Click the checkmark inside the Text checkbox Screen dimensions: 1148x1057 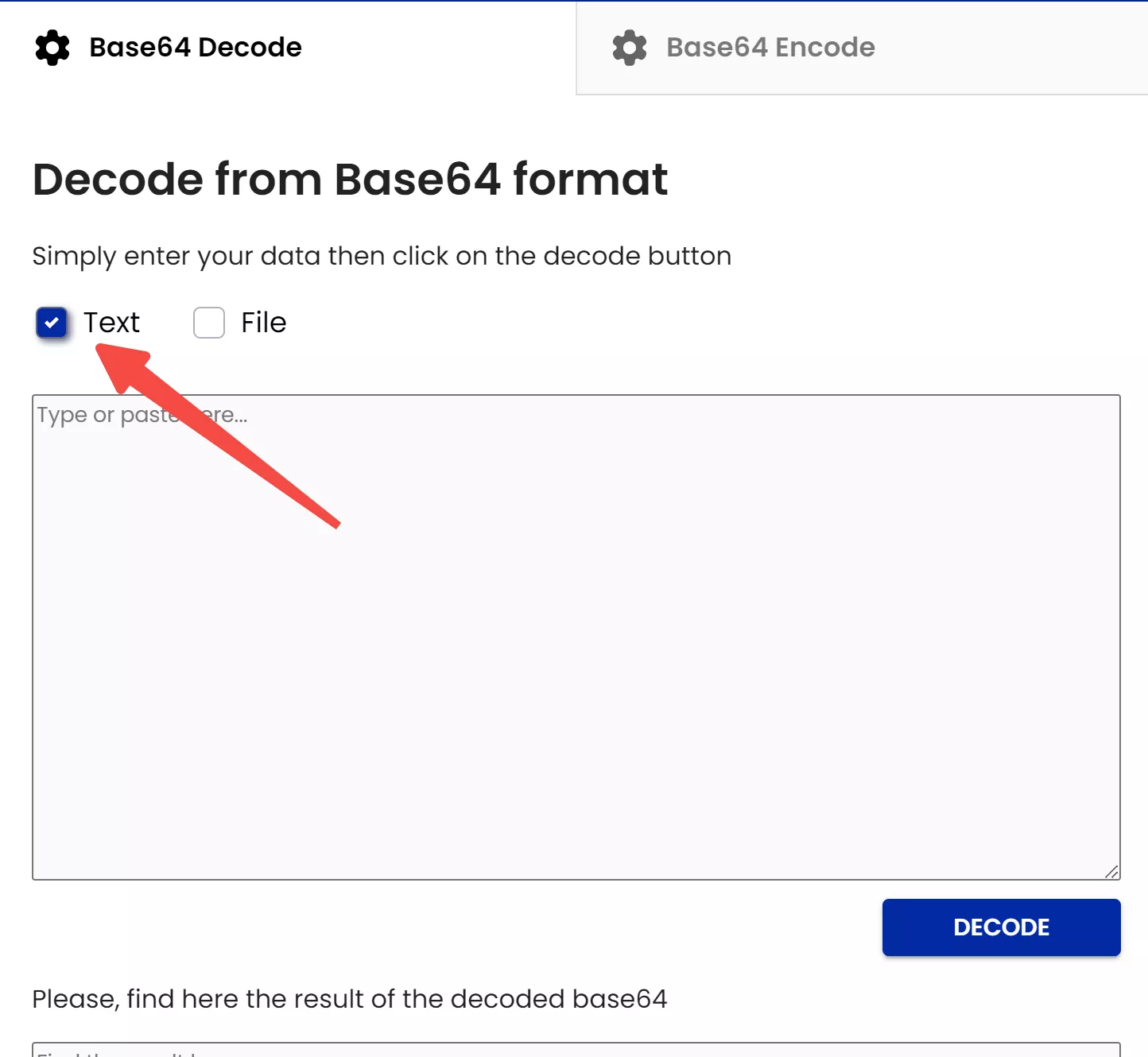click(x=52, y=323)
